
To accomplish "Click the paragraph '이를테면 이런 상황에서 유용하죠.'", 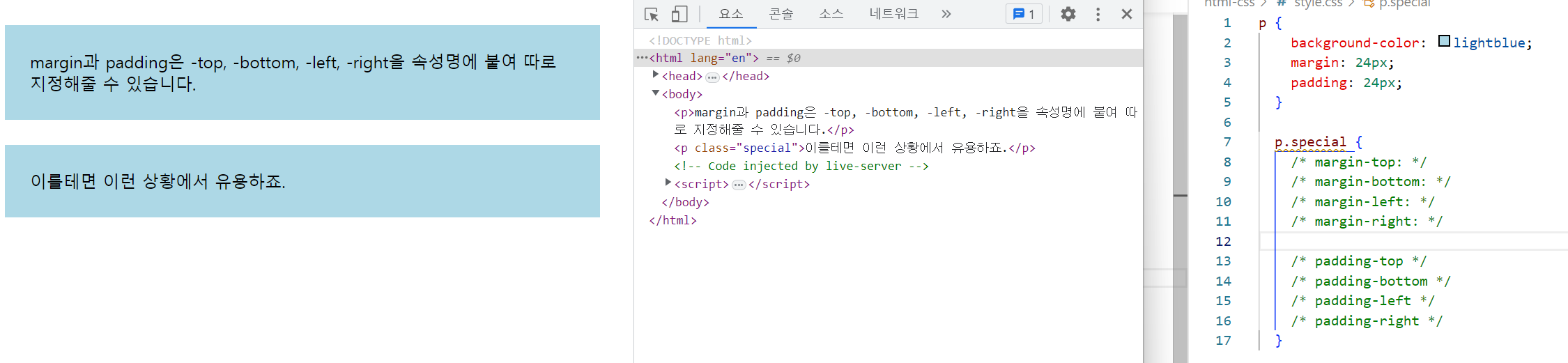I will point(302,181).
